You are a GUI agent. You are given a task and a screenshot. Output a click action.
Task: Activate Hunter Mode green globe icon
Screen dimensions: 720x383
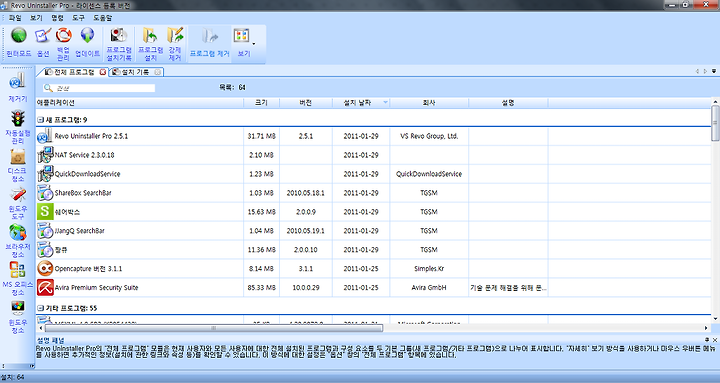tap(19, 36)
